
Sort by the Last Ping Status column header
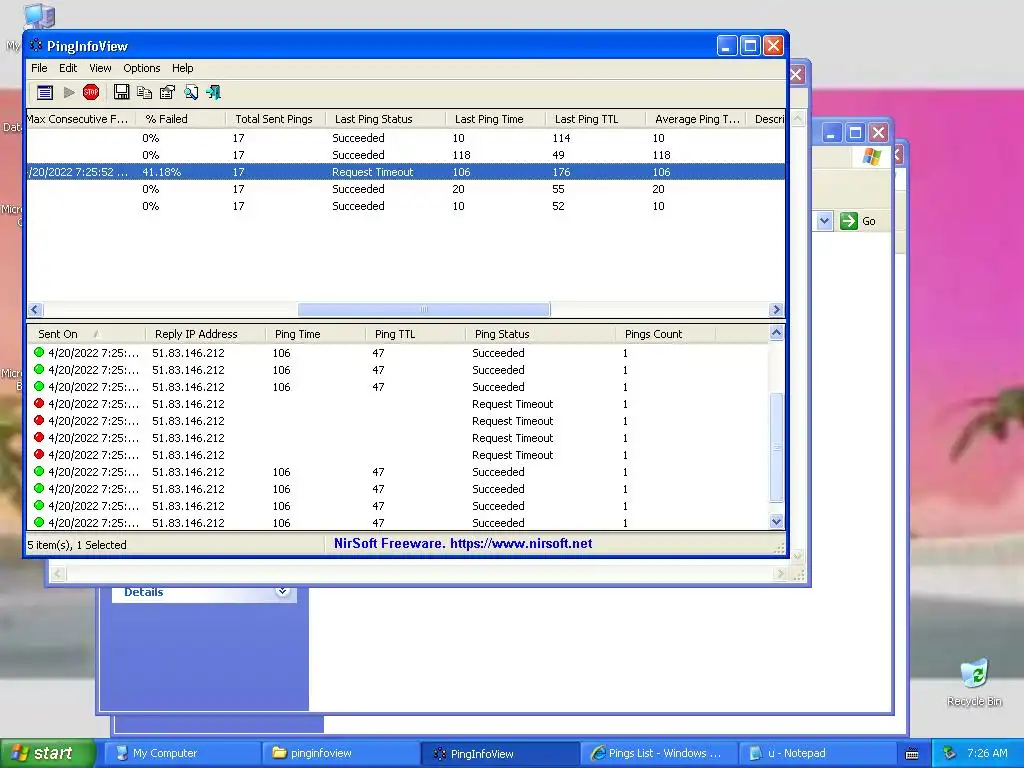click(x=385, y=119)
